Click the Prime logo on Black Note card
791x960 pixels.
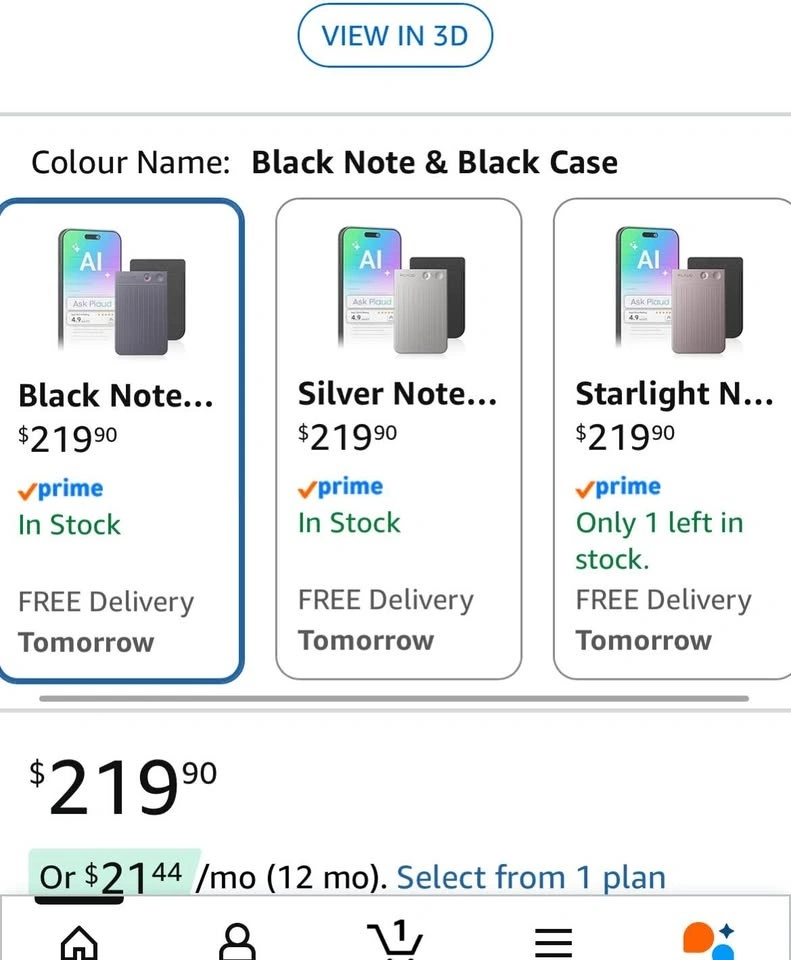click(x=61, y=489)
